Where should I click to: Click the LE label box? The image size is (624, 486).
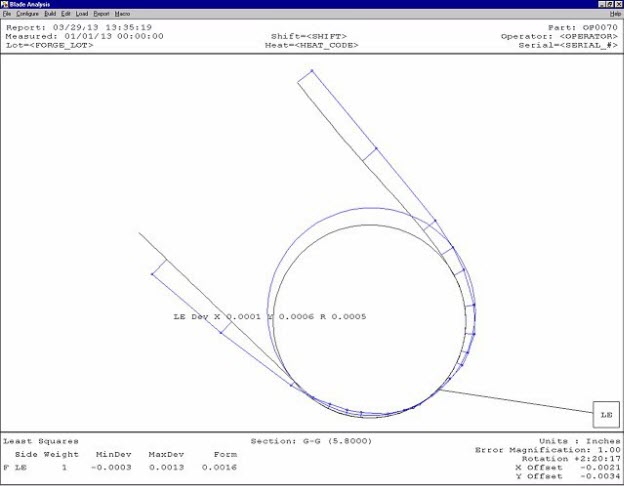click(605, 413)
